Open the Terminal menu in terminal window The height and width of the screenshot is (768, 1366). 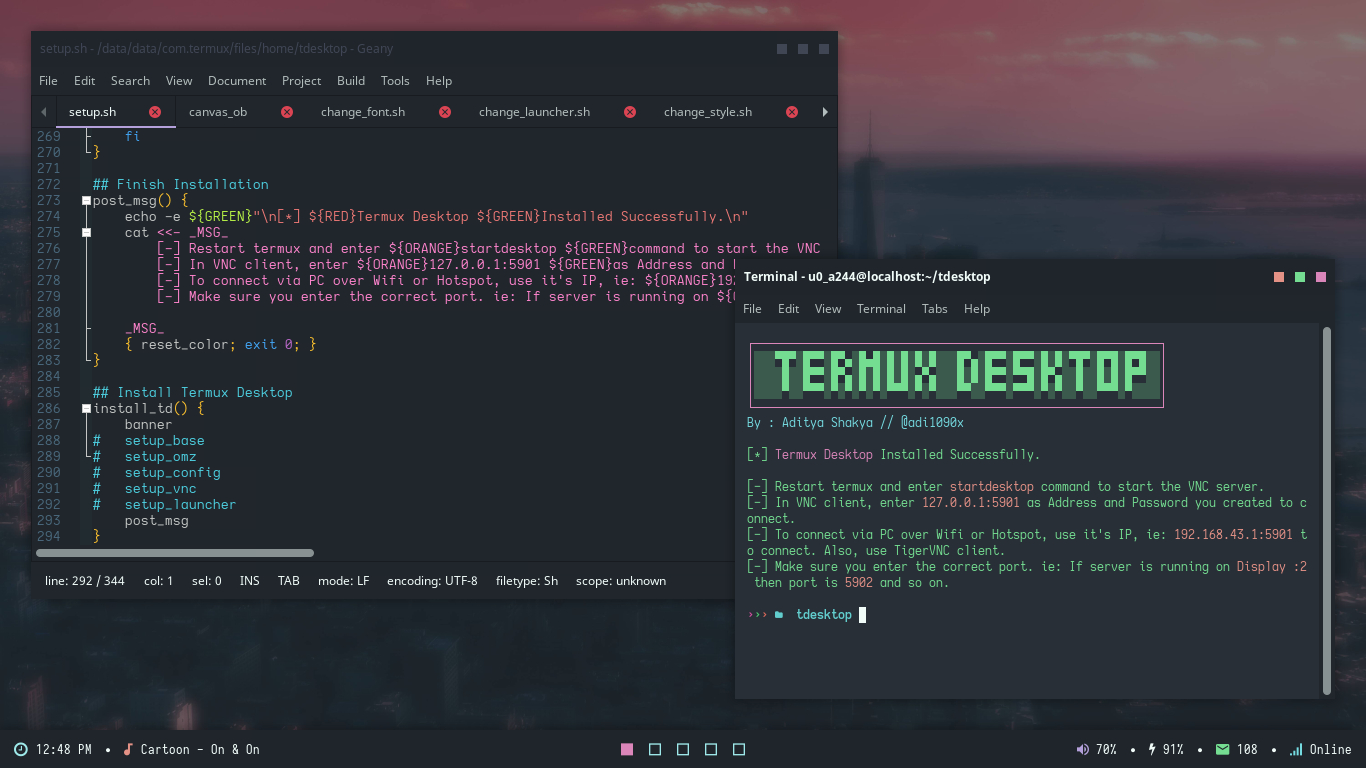pos(881,309)
